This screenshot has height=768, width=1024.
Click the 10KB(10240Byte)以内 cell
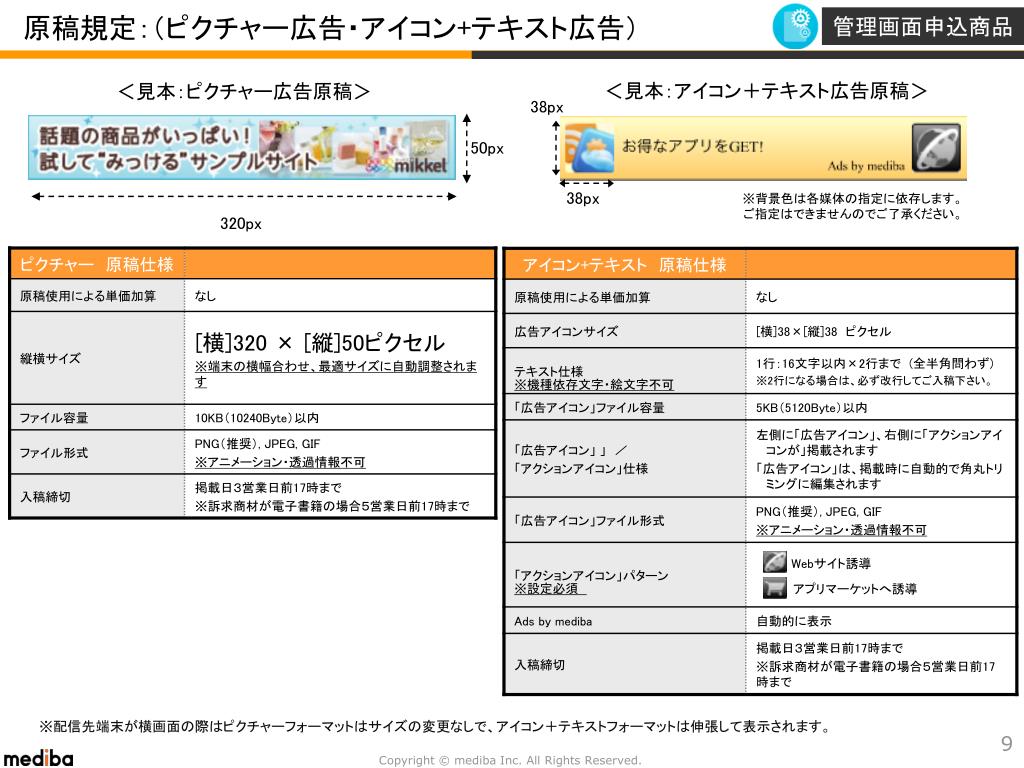click(257, 418)
